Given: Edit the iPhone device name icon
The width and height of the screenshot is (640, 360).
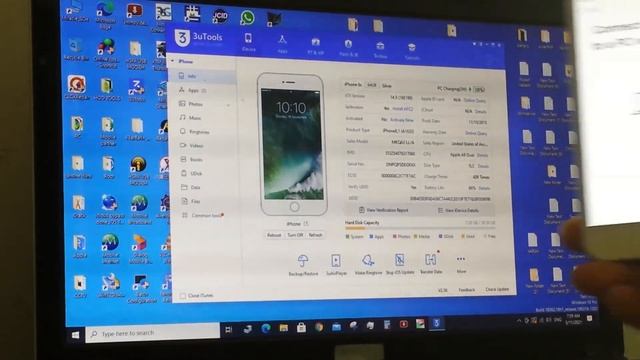Looking at the screenshot, I should click(306, 224).
